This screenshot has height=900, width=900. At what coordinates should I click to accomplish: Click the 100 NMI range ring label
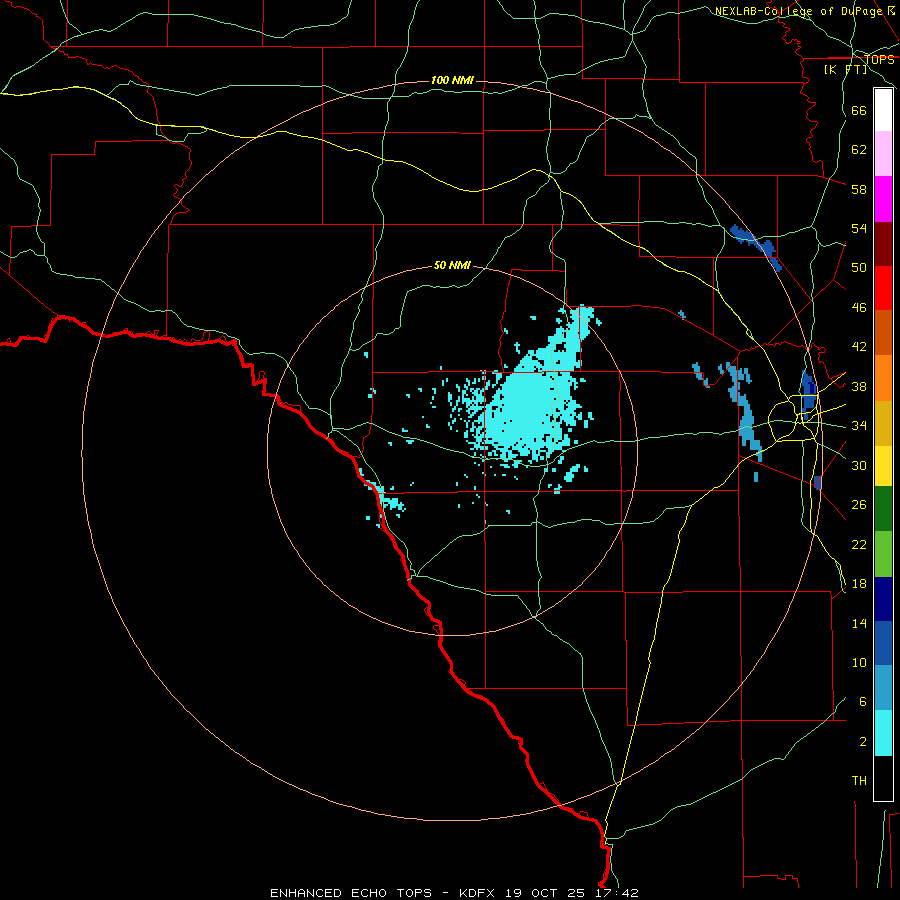(452, 80)
